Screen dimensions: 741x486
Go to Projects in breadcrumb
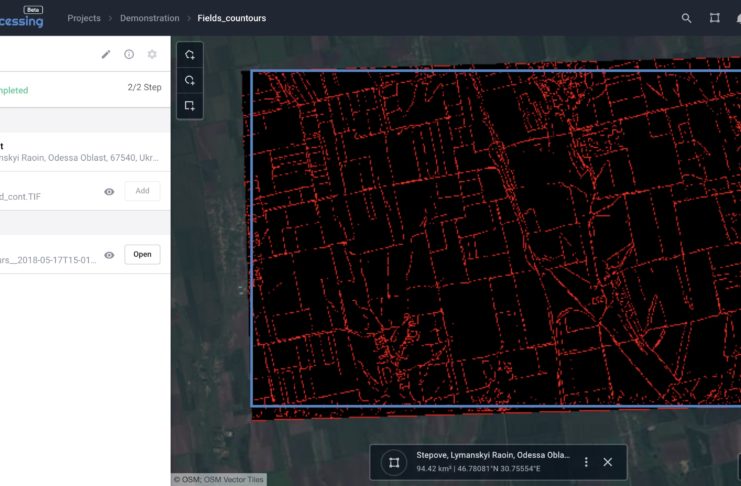click(x=84, y=18)
